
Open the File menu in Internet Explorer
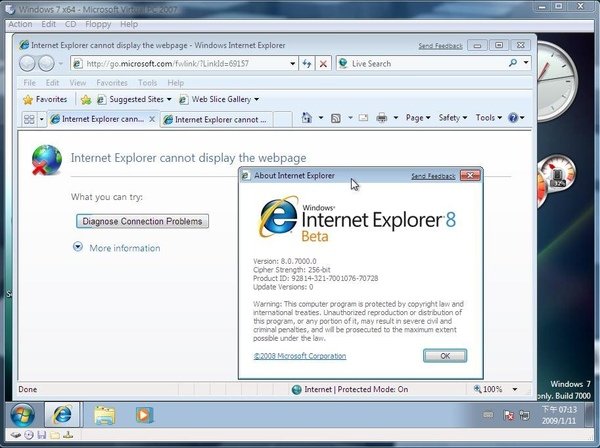click(x=29, y=83)
